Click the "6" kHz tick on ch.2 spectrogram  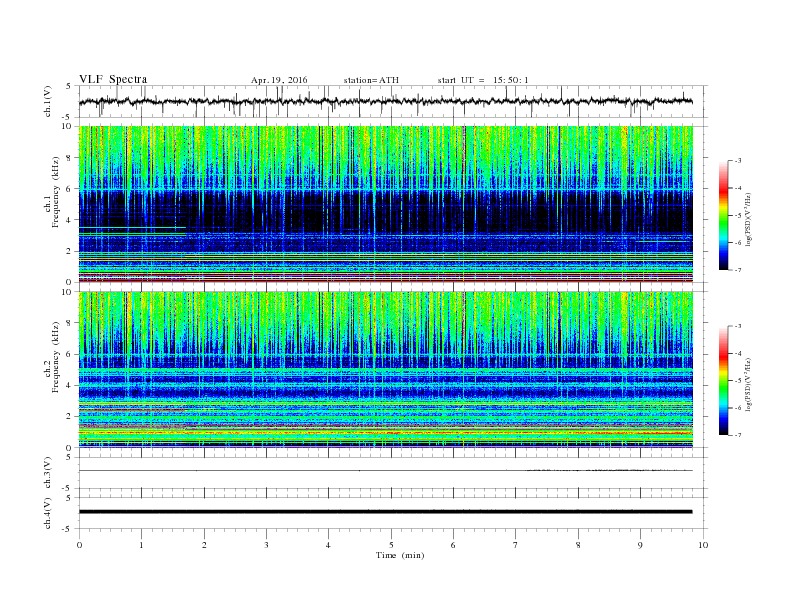click(x=70, y=354)
